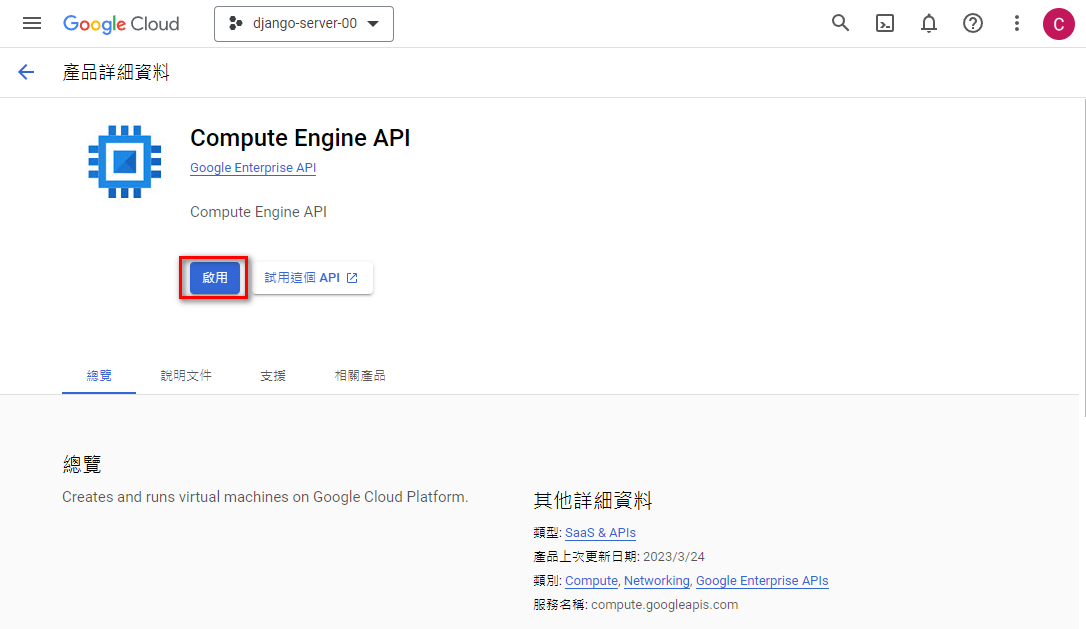Open the three-dot more options menu
Screen dimensions: 1086x629
pos(1017,24)
